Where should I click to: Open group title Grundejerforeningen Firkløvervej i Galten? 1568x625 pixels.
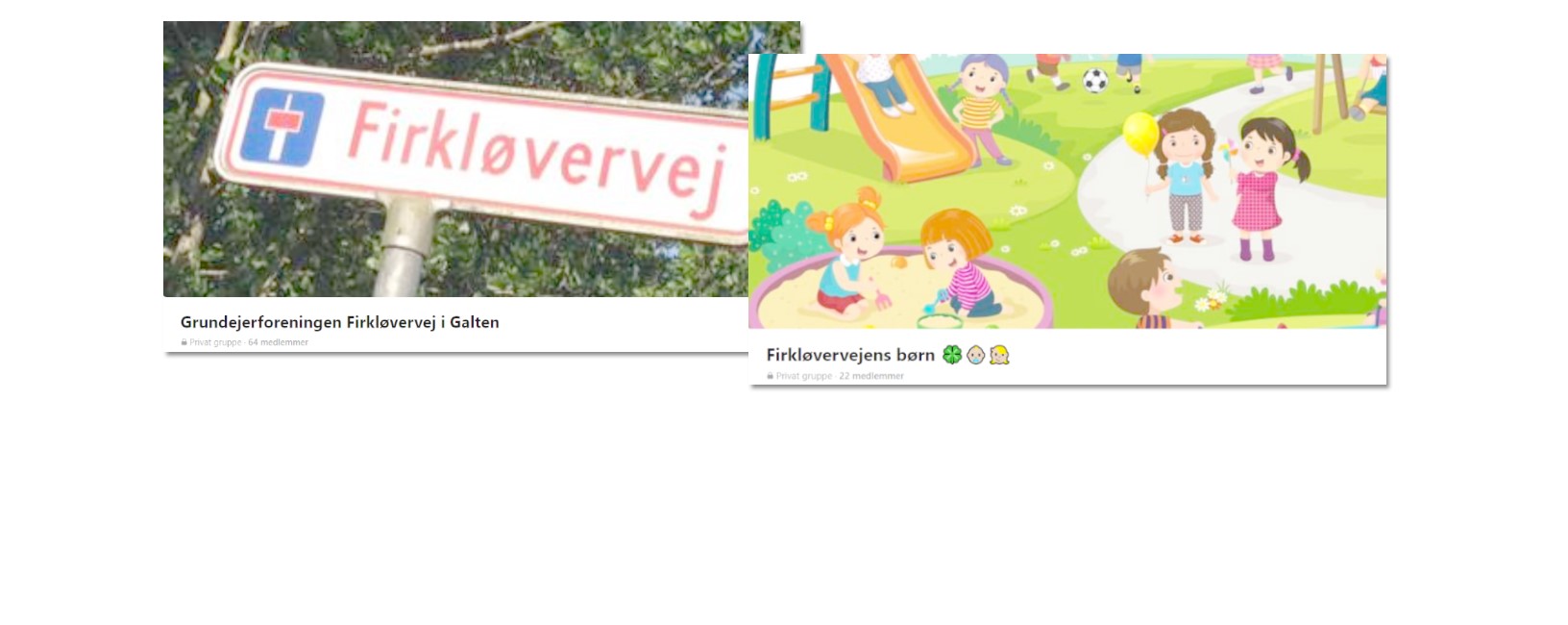coord(340,322)
